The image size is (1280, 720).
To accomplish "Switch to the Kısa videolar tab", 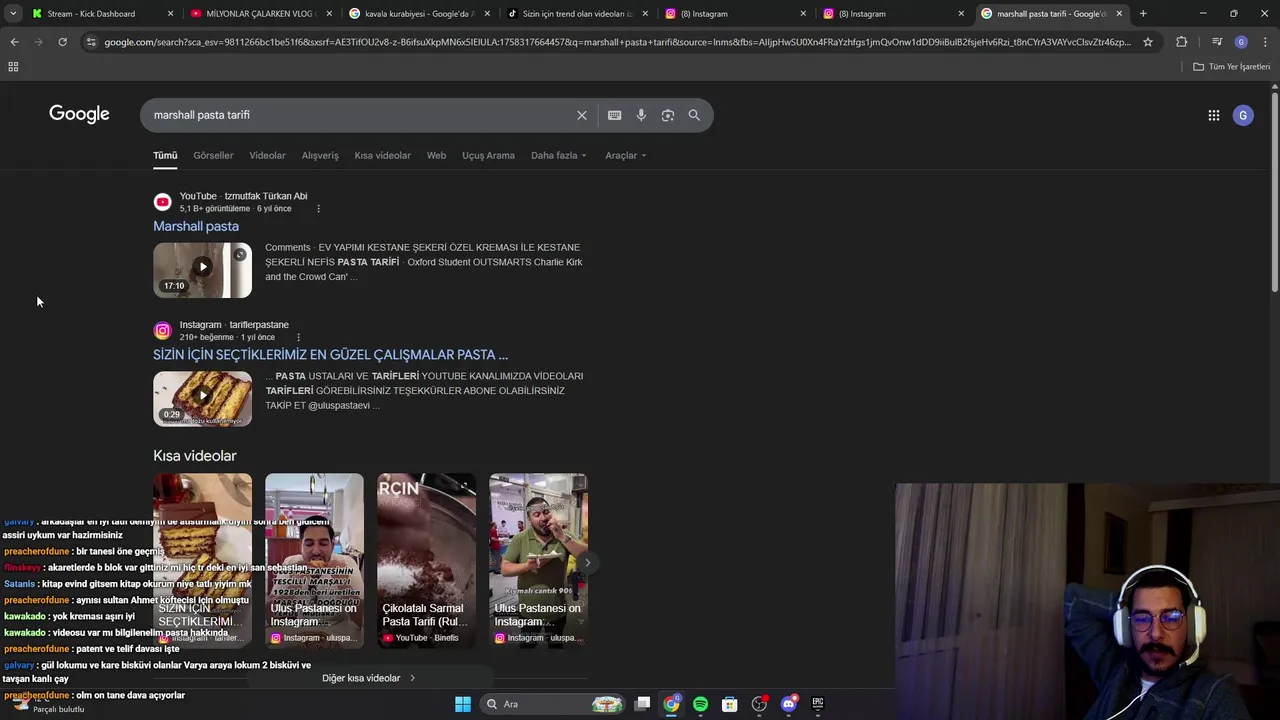I will pos(382,156).
